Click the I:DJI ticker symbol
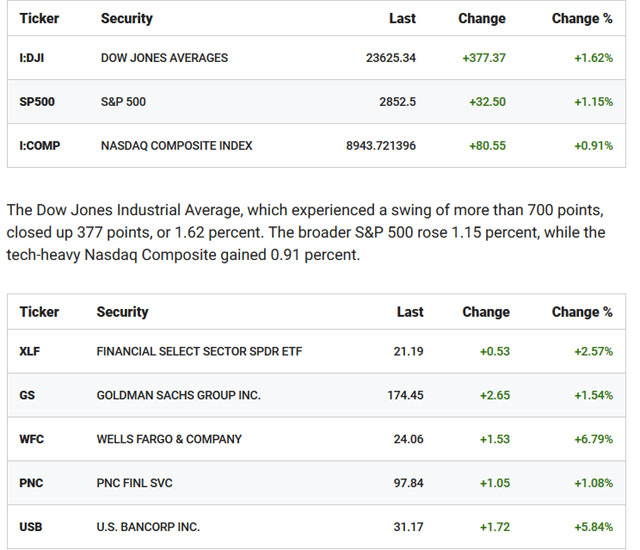The height and width of the screenshot is (550, 640). [x=32, y=58]
